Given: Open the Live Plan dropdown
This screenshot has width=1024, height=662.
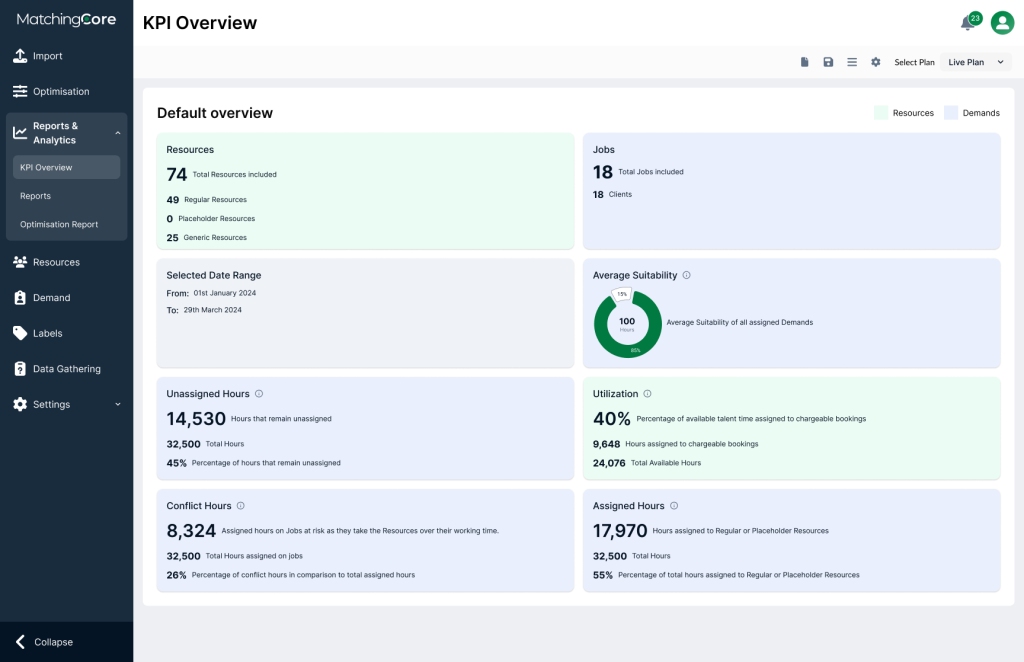Looking at the screenshot, I should pos(976,62).
